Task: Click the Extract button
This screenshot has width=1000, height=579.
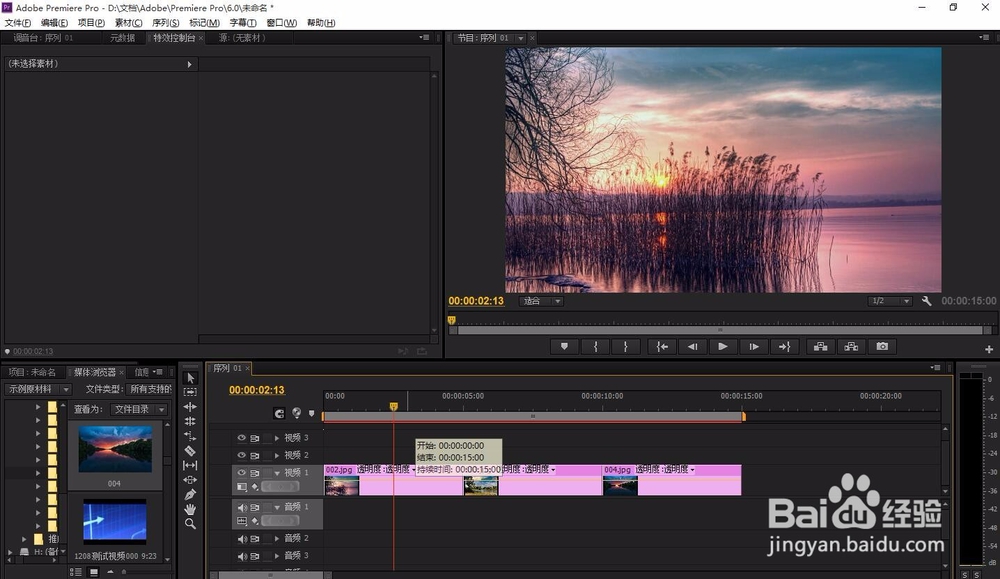Action: [x=851, y=346]
